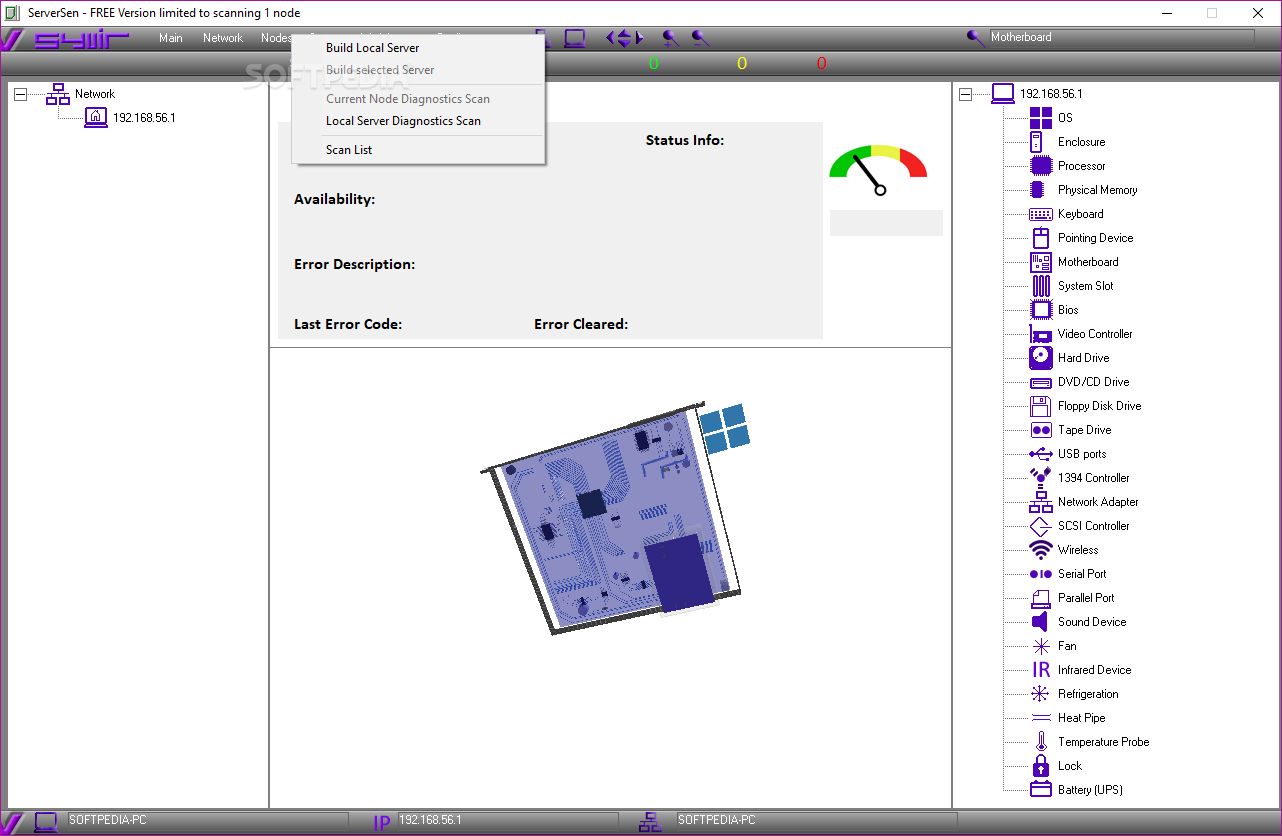Select the Temperature Probe thermometer icon
The image size is (1282, 836).
click(1041, 742)
